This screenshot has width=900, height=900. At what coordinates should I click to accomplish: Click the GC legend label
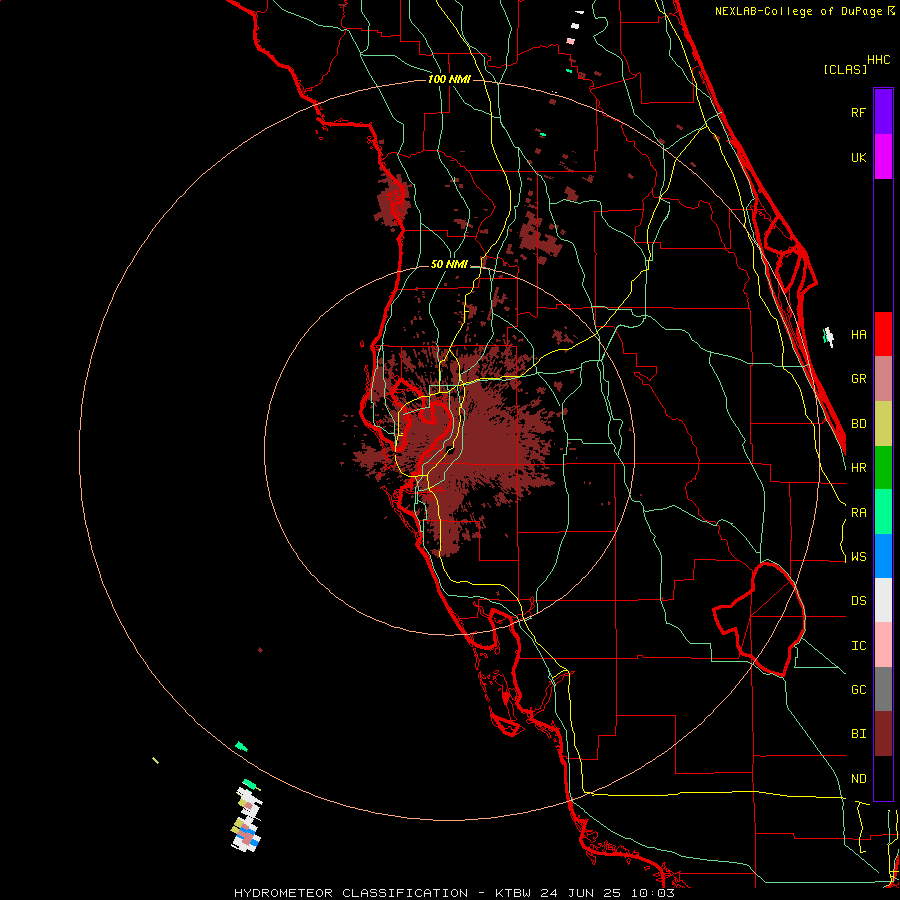858,690
